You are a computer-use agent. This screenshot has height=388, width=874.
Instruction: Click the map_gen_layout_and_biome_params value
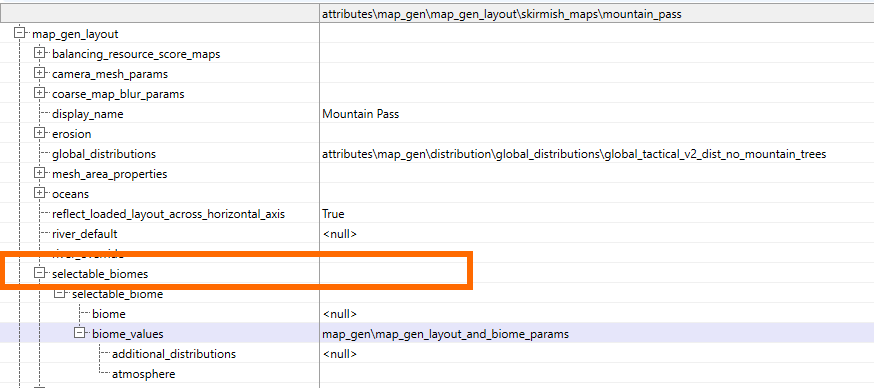point(445,334)
